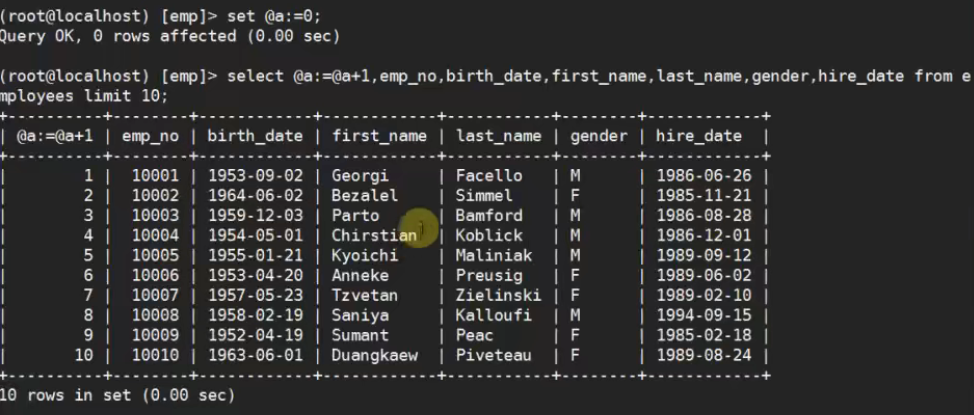The height and width of the screenshot is (415, 974).
Task: Click last name 'Facello'
Action: pos(489,176)
